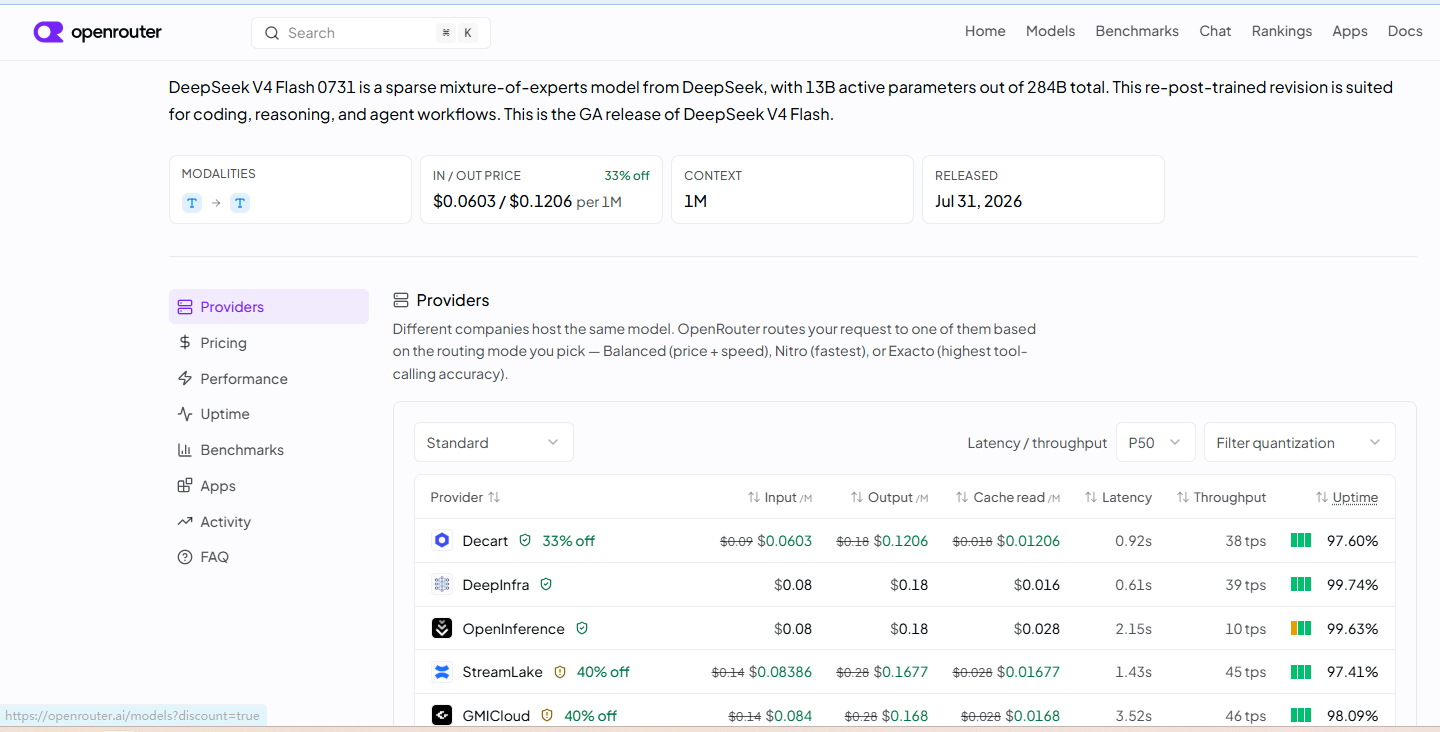Click the Decart uptime bars indicator

tap(1301, 541)
